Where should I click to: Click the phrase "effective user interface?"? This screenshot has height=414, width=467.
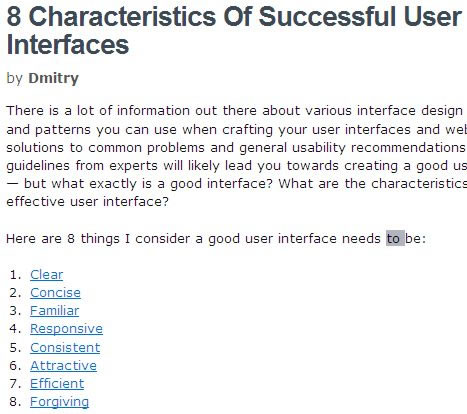coord(88,201)
